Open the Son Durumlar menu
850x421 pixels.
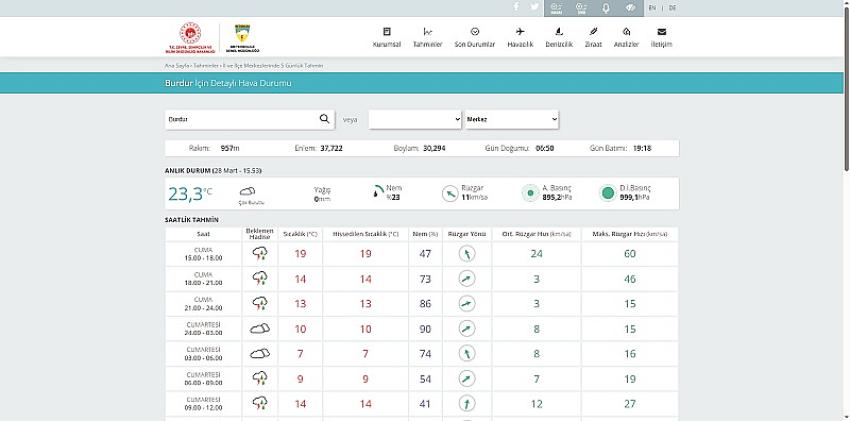click(x=475, y=37)
